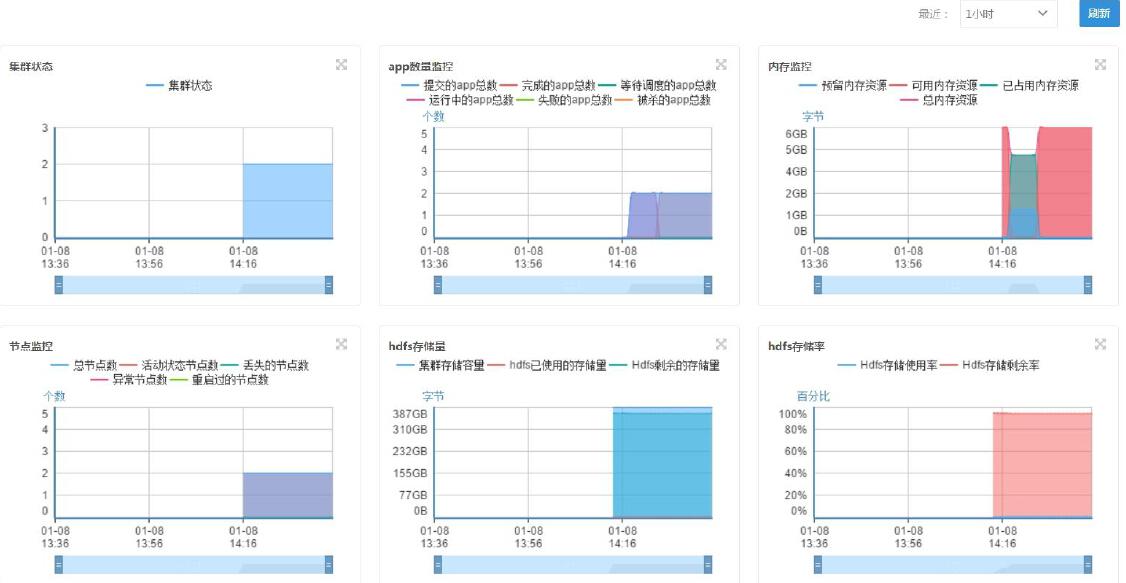Click the enlarge icon on 内存监控

(1100, 65)
